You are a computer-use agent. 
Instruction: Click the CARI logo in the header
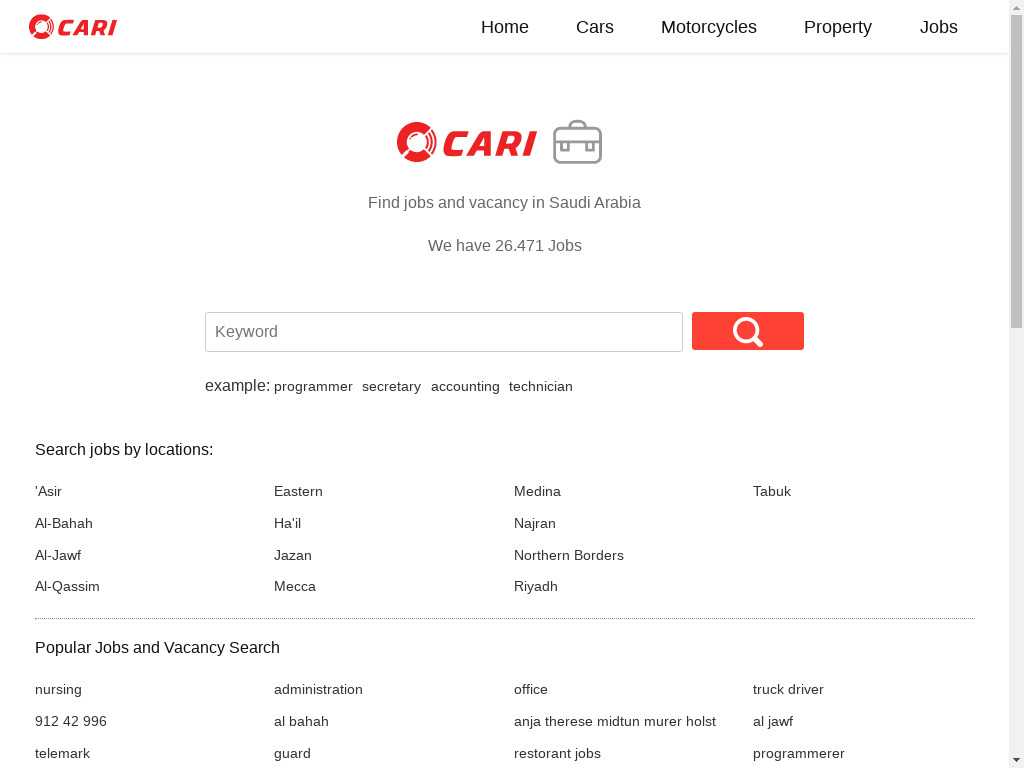(72, 27)
